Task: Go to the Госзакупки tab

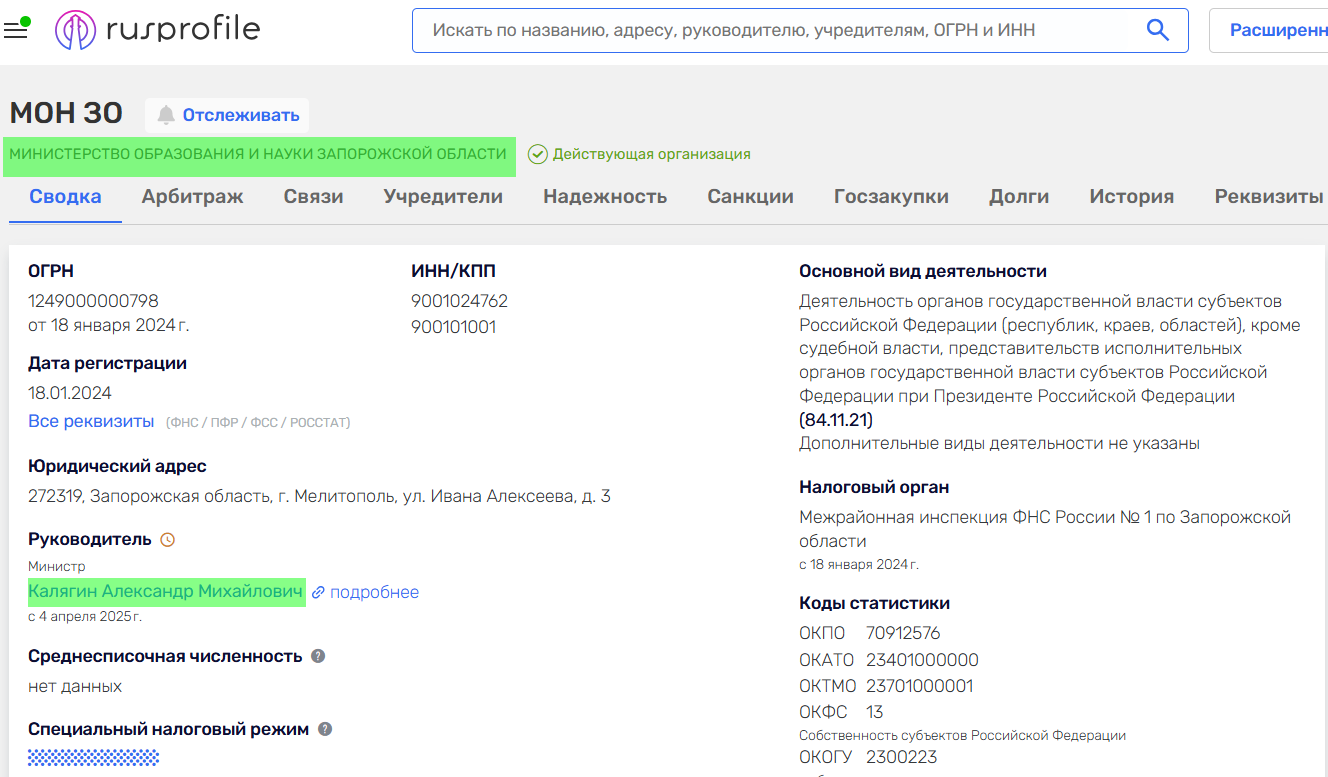Action: click(x=891, y=197)
